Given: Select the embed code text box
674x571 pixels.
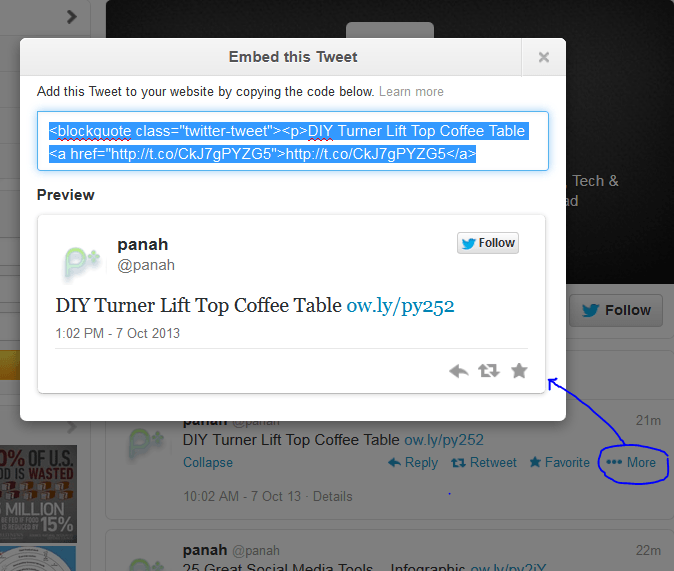Looking at the screenshot, I should click(x=293, y=141).
